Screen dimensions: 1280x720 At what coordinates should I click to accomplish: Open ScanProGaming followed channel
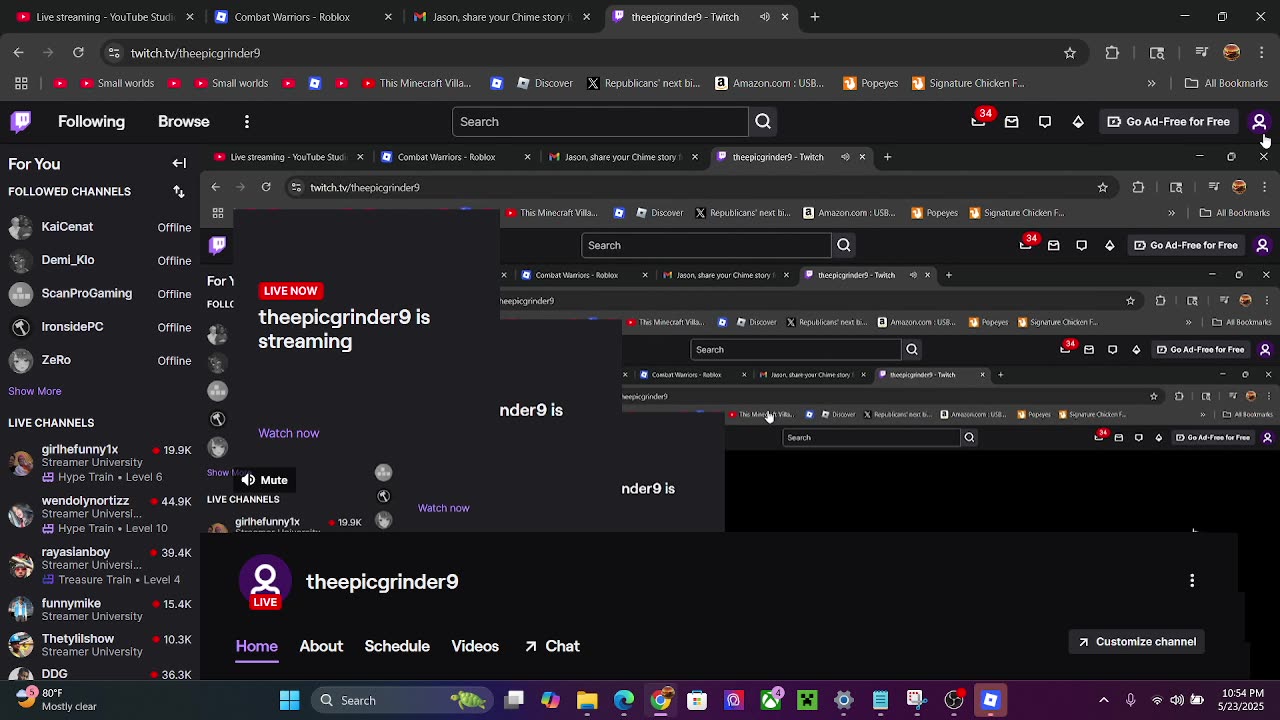pyautogui.click(x=99, y=294)
